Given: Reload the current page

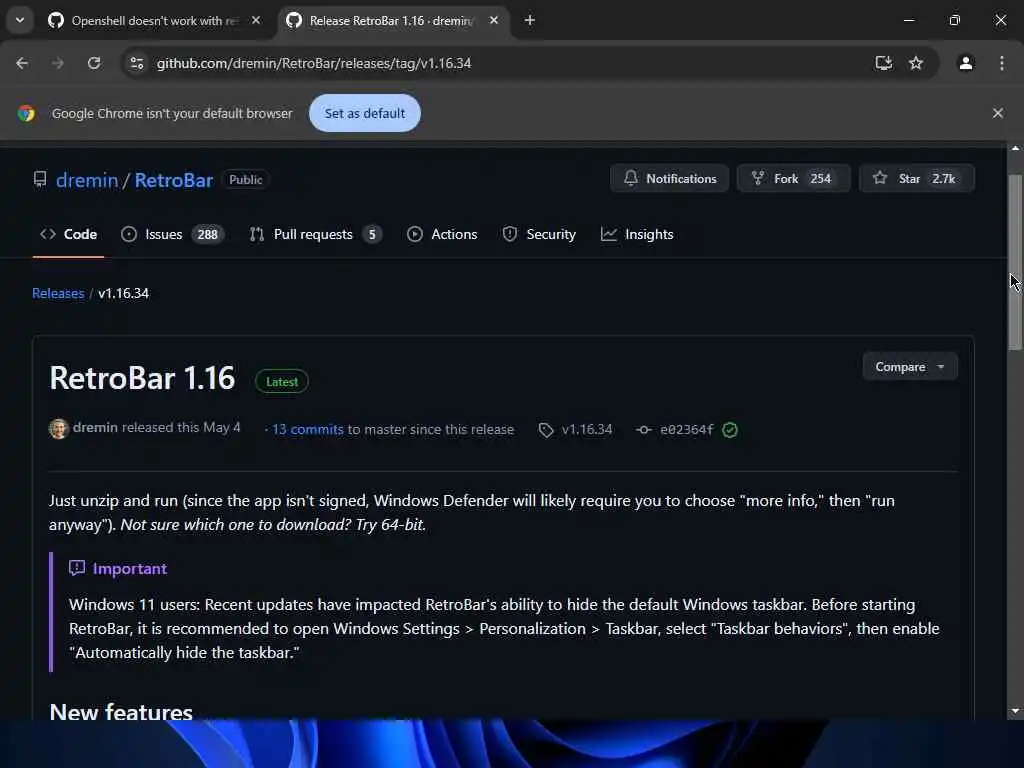Looking at the screenshot, I should pos(94,63).
